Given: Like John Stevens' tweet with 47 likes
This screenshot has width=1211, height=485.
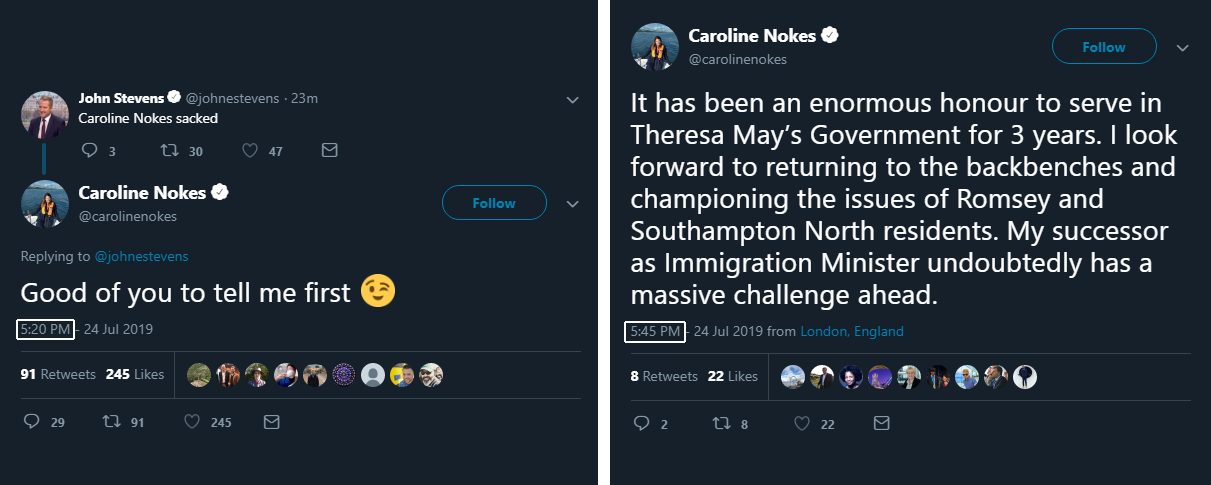Looking at the screenshot, I should (250, 151).
